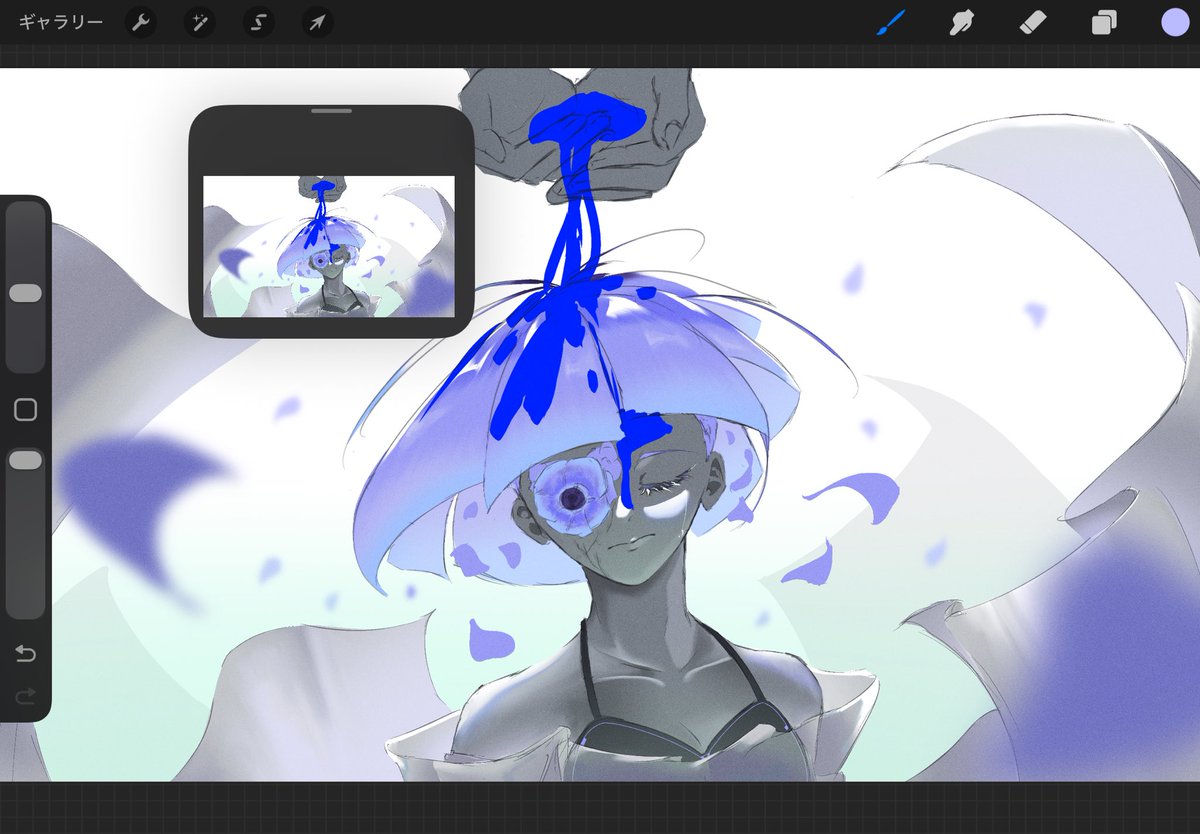Redo the last undone stroke

[x=26, y=696]
